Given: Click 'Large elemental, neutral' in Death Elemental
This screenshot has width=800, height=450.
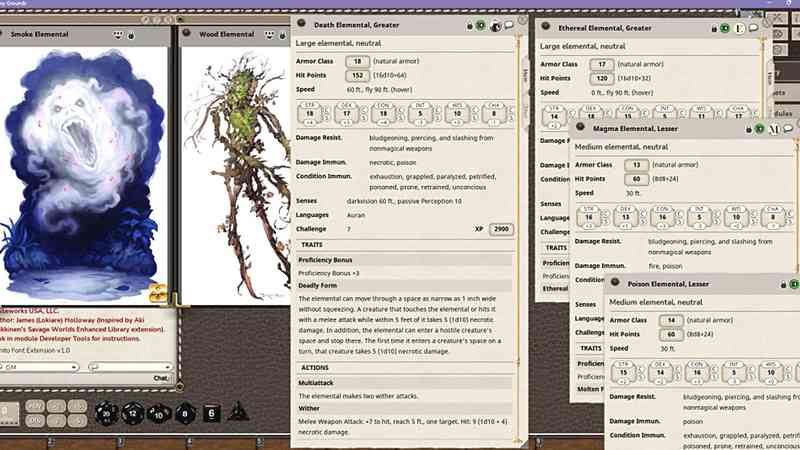Looking at the screenshot, I should point(338,43).
